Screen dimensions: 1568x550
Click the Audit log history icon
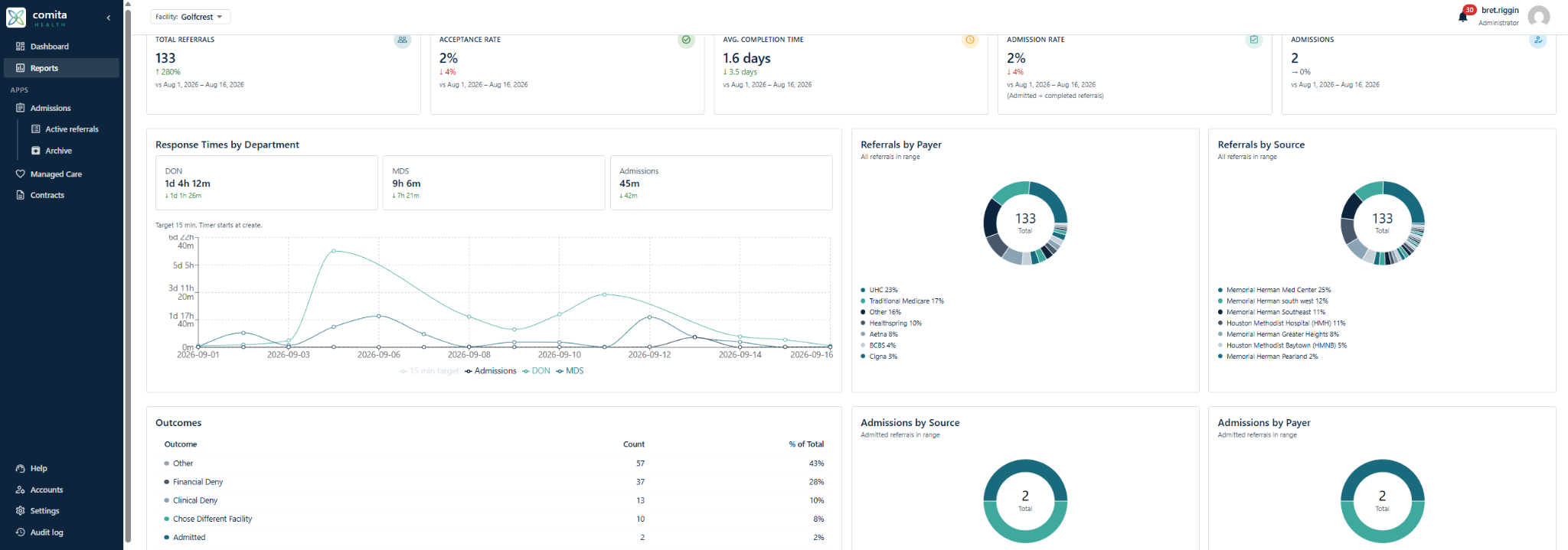pyautogui.click(x=21, y=532)
